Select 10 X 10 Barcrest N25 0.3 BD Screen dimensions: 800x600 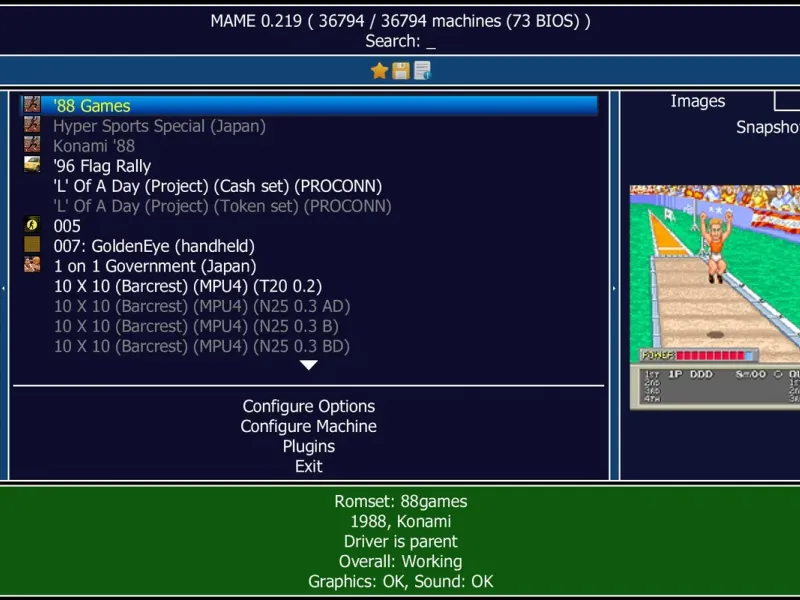202,346
